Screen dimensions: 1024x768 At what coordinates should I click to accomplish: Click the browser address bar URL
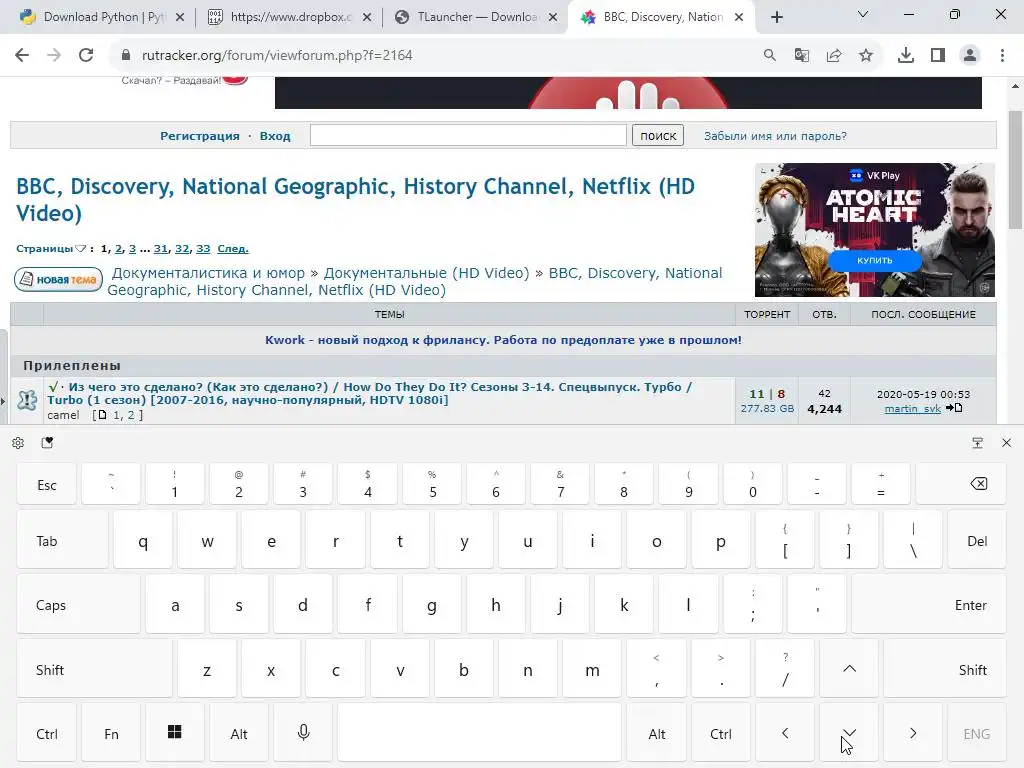[277, 56]
